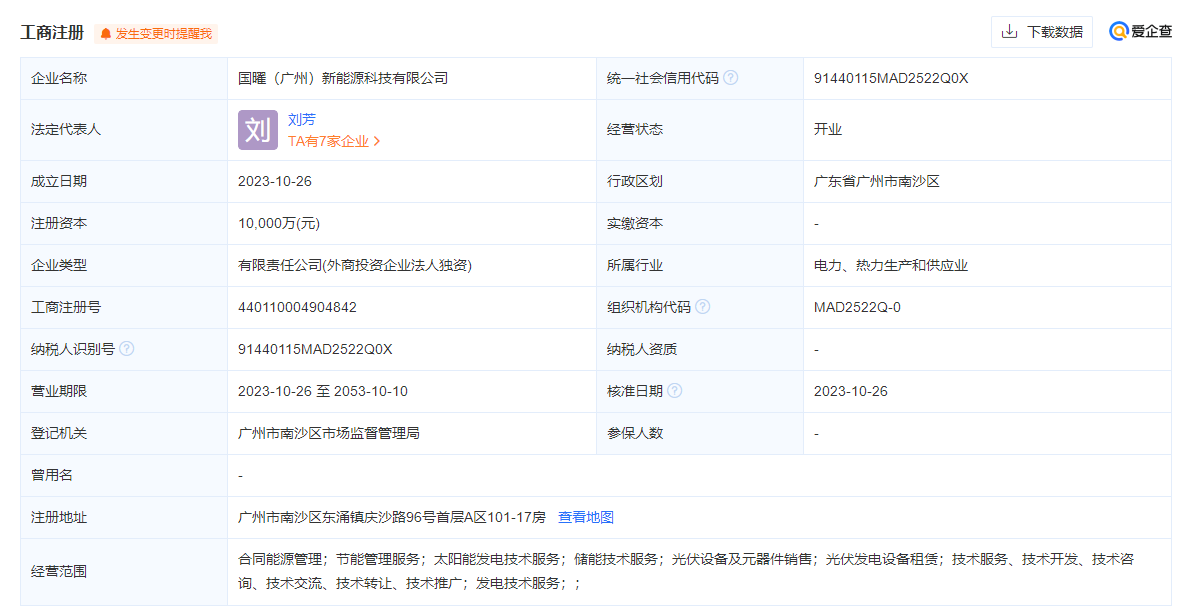
Task: Click the help icon next to 核准日期
Action: (675, 391)
